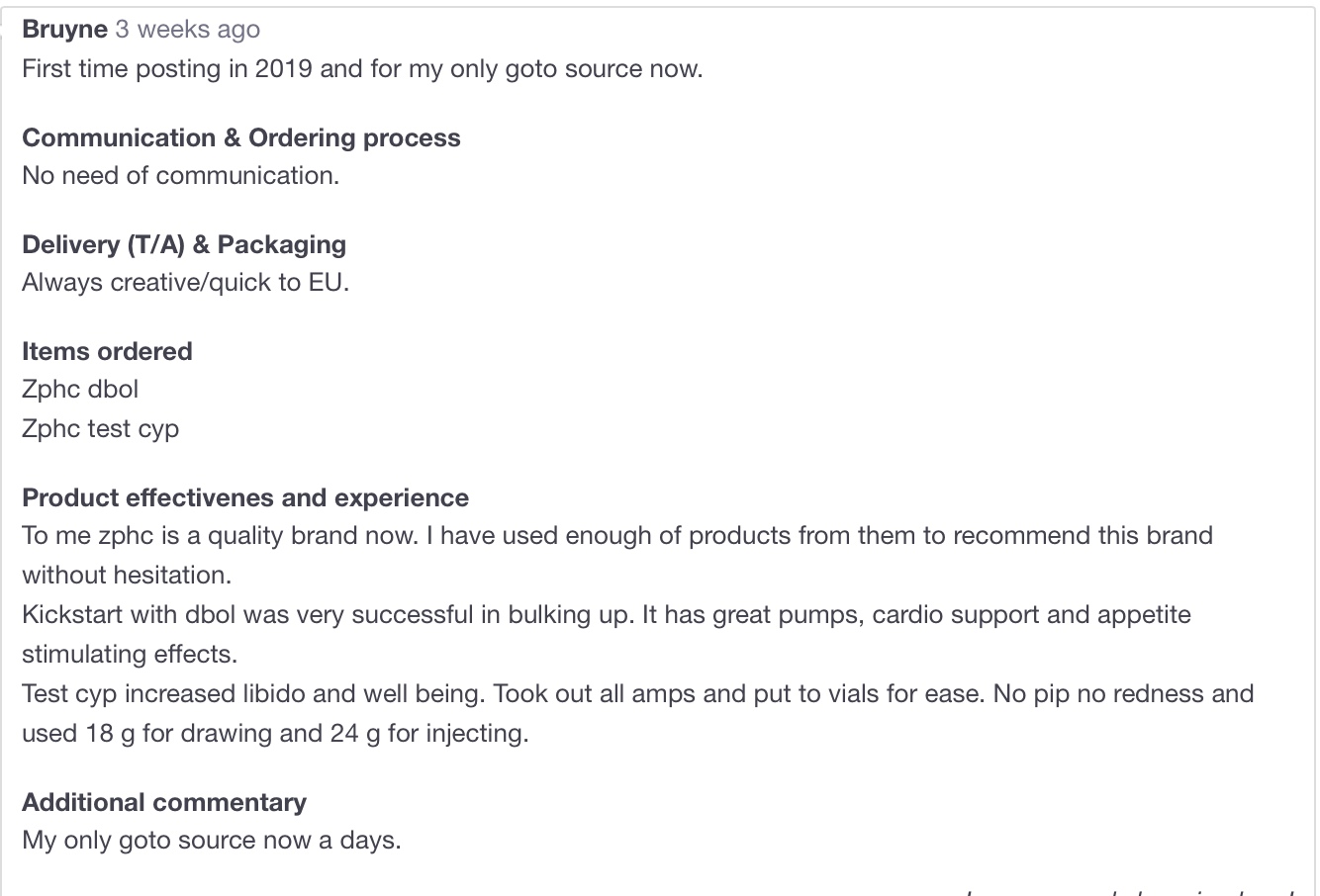
Task: Click the '3 weeks ago' timestamp
Action: [187, 29]
